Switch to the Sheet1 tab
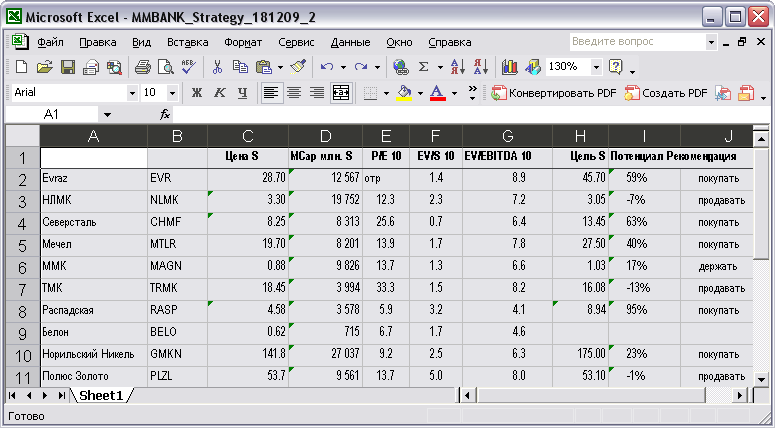The height and width of the screenshot is (428, 775). [x=101, y=395]
